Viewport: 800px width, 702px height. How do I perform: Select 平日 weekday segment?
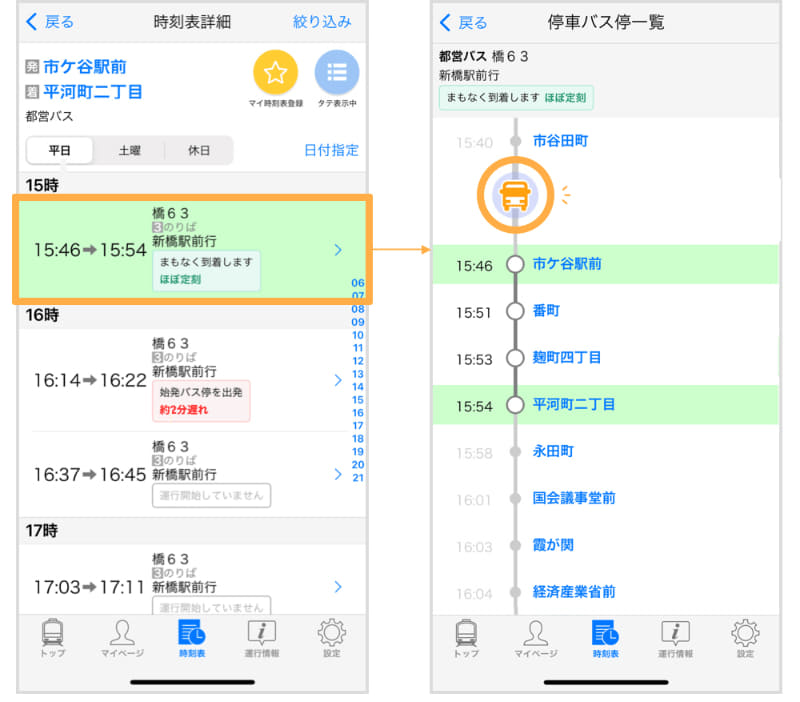[x=60, y=151]
